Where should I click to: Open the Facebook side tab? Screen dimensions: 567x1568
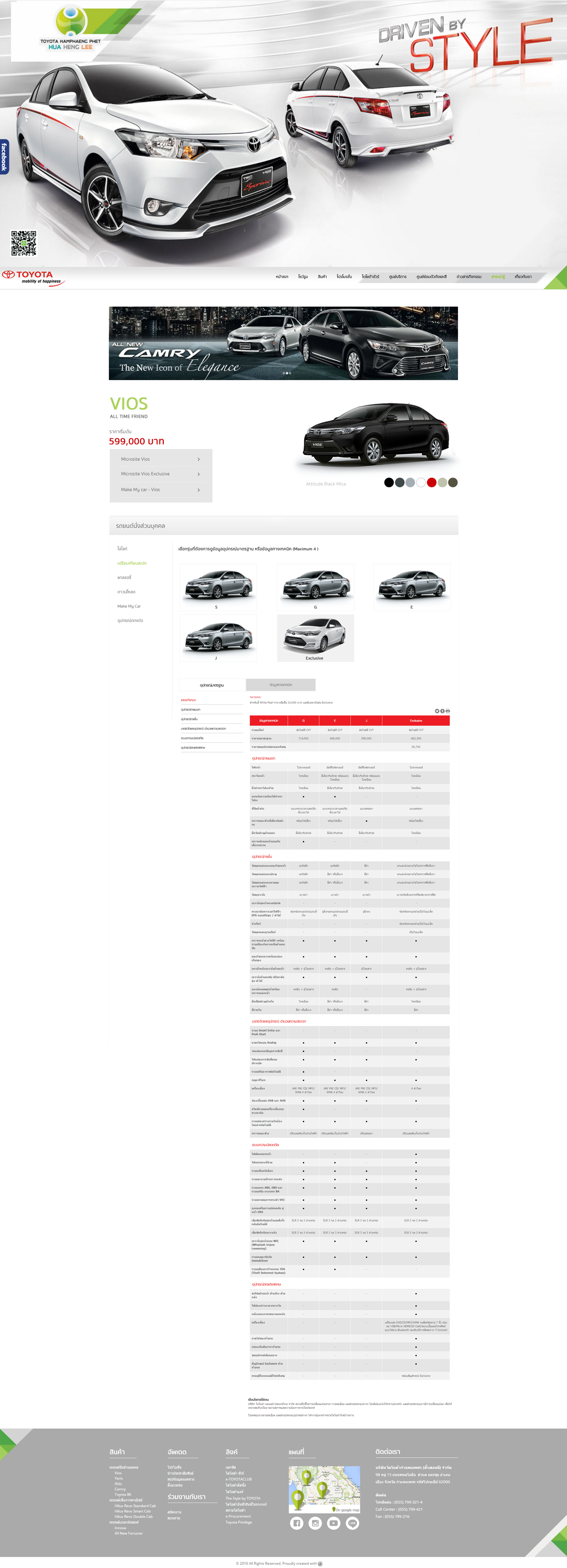click(x=4, y=157)
